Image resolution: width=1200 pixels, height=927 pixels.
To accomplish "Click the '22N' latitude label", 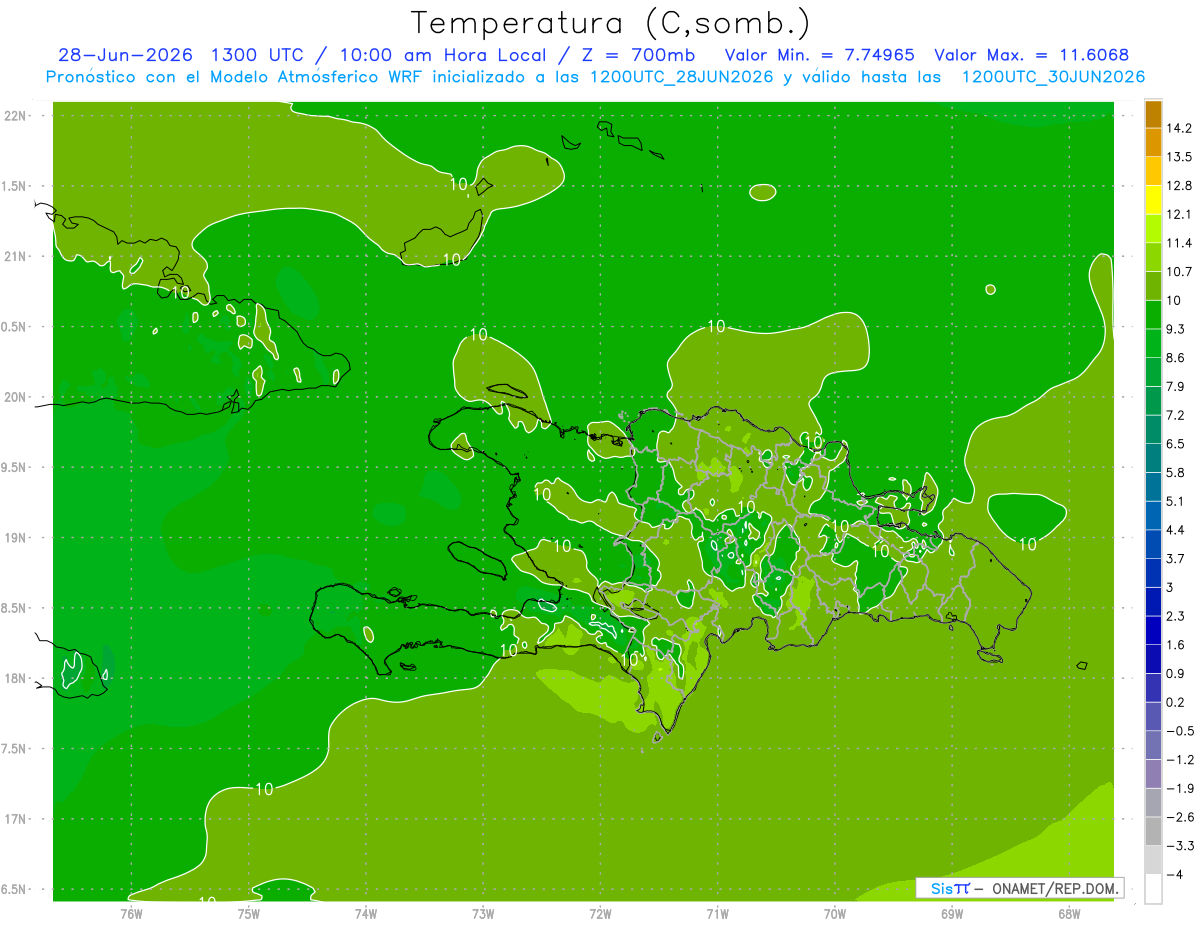I will 17,116.
